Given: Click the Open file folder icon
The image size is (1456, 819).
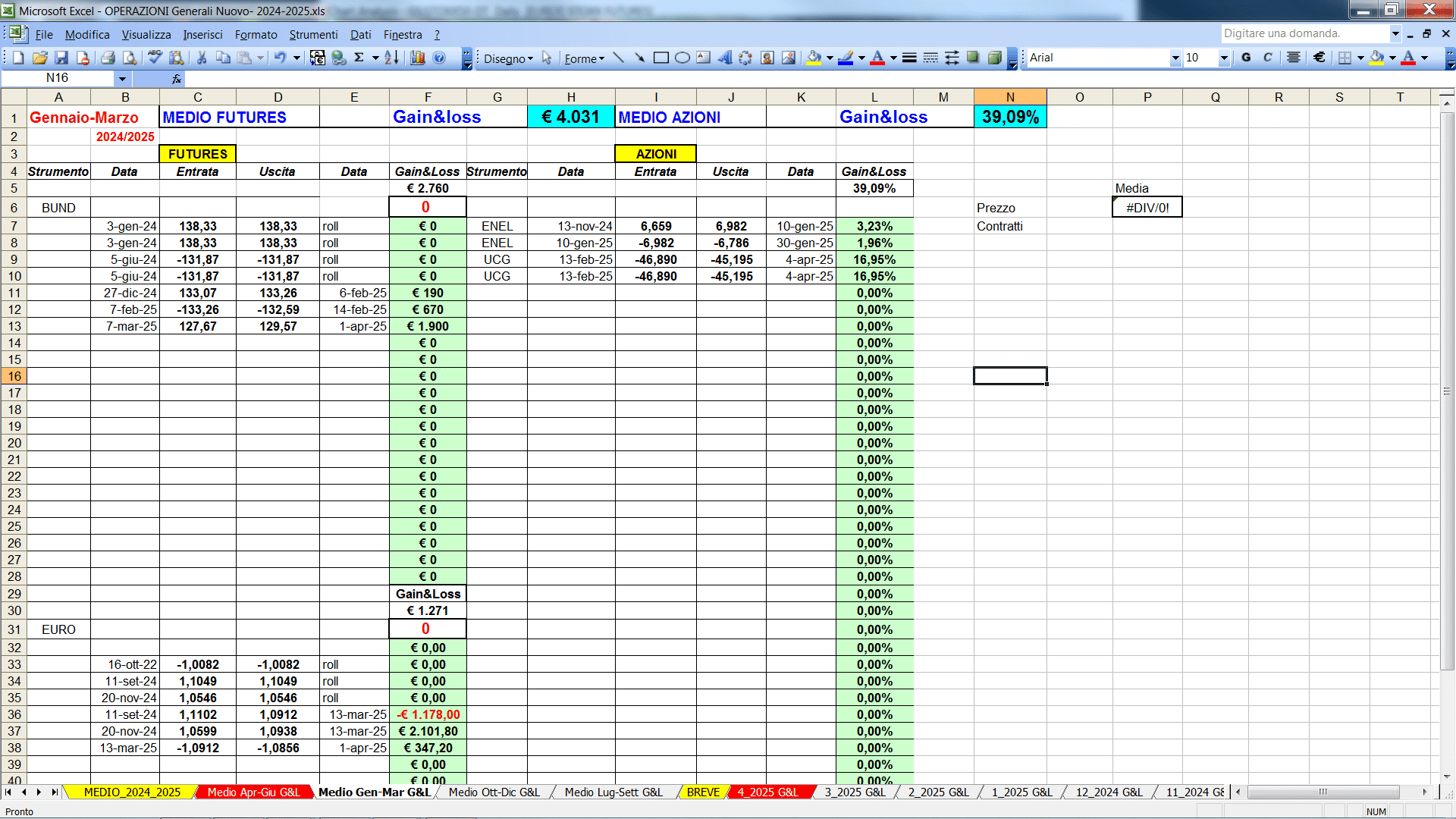Looking at the screenshot, I should click(x=40, y=58).
